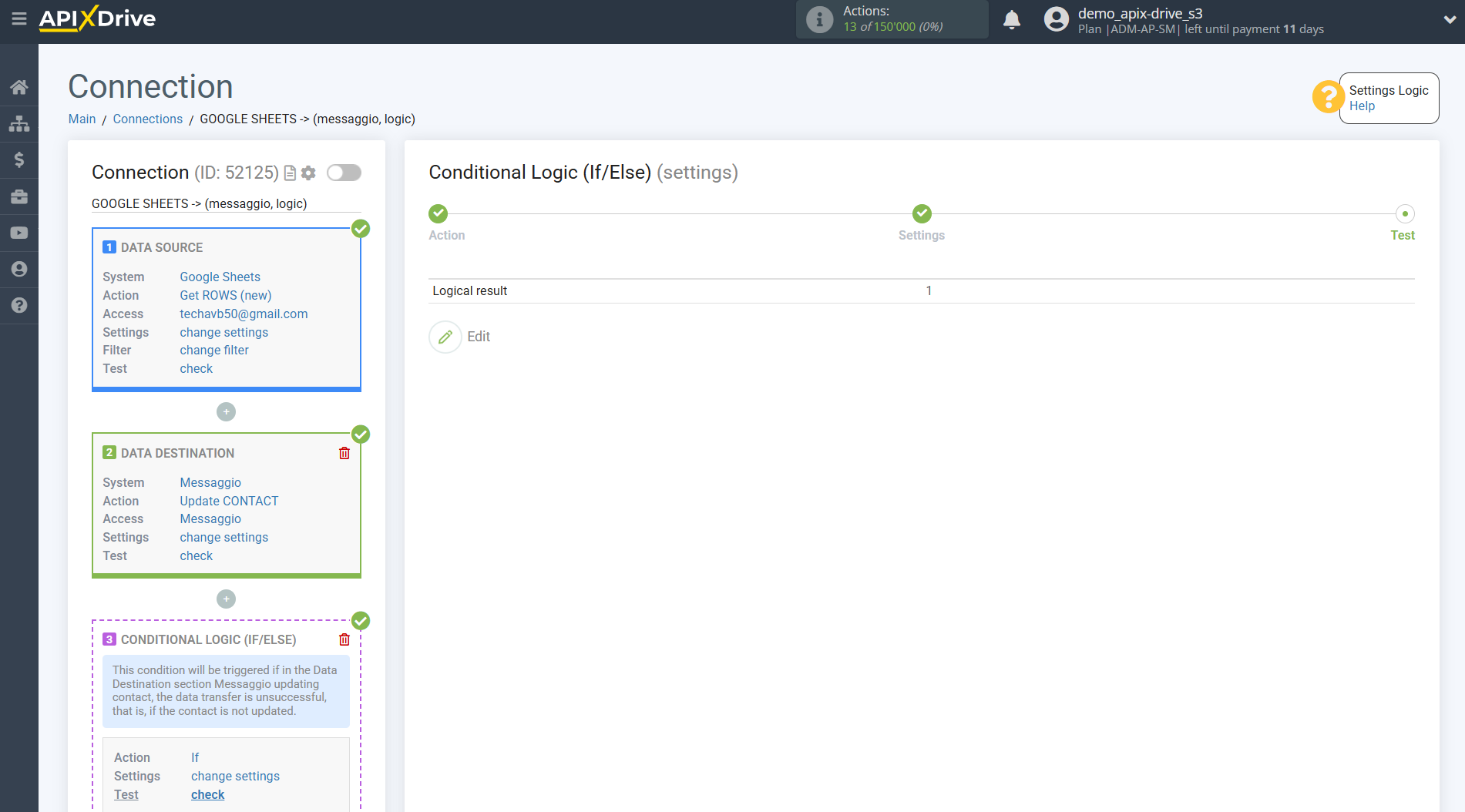Open the Settings Logic Help link
This screenshot has height=812, width=1465.
pyautogui.click(x=1362, y=106)
